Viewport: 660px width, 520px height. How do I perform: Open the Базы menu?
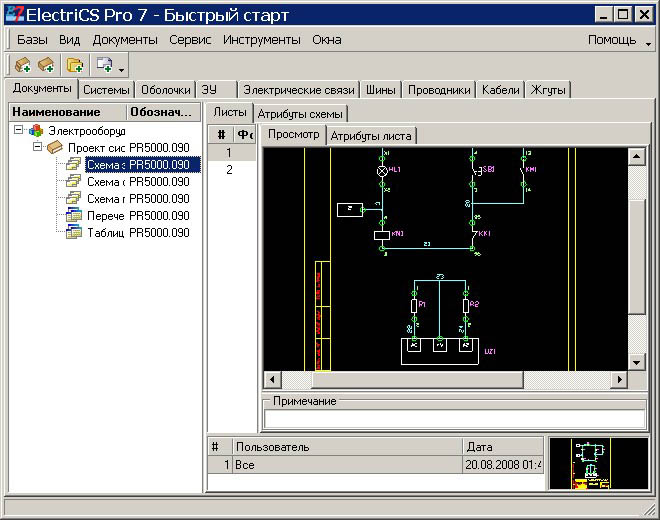(32, 40)
